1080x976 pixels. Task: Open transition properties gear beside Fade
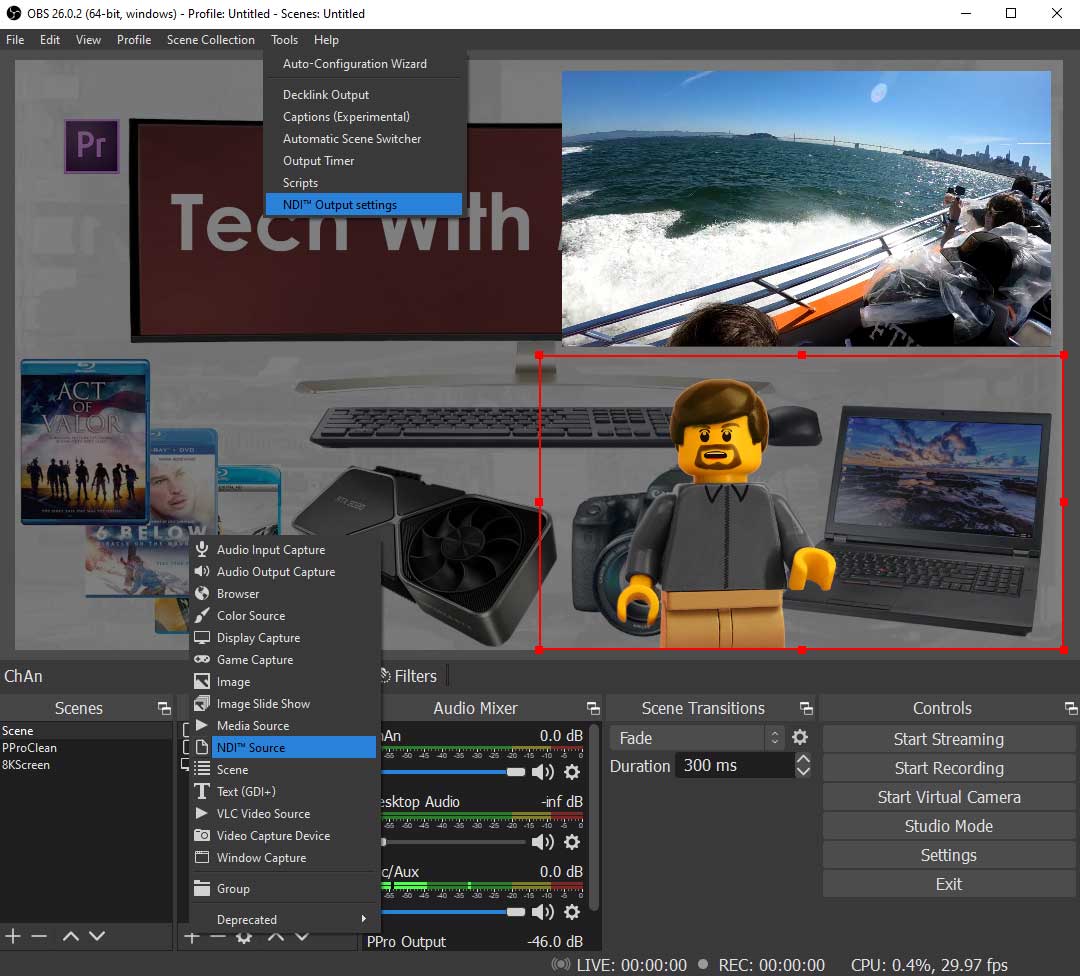coord(800,738)
